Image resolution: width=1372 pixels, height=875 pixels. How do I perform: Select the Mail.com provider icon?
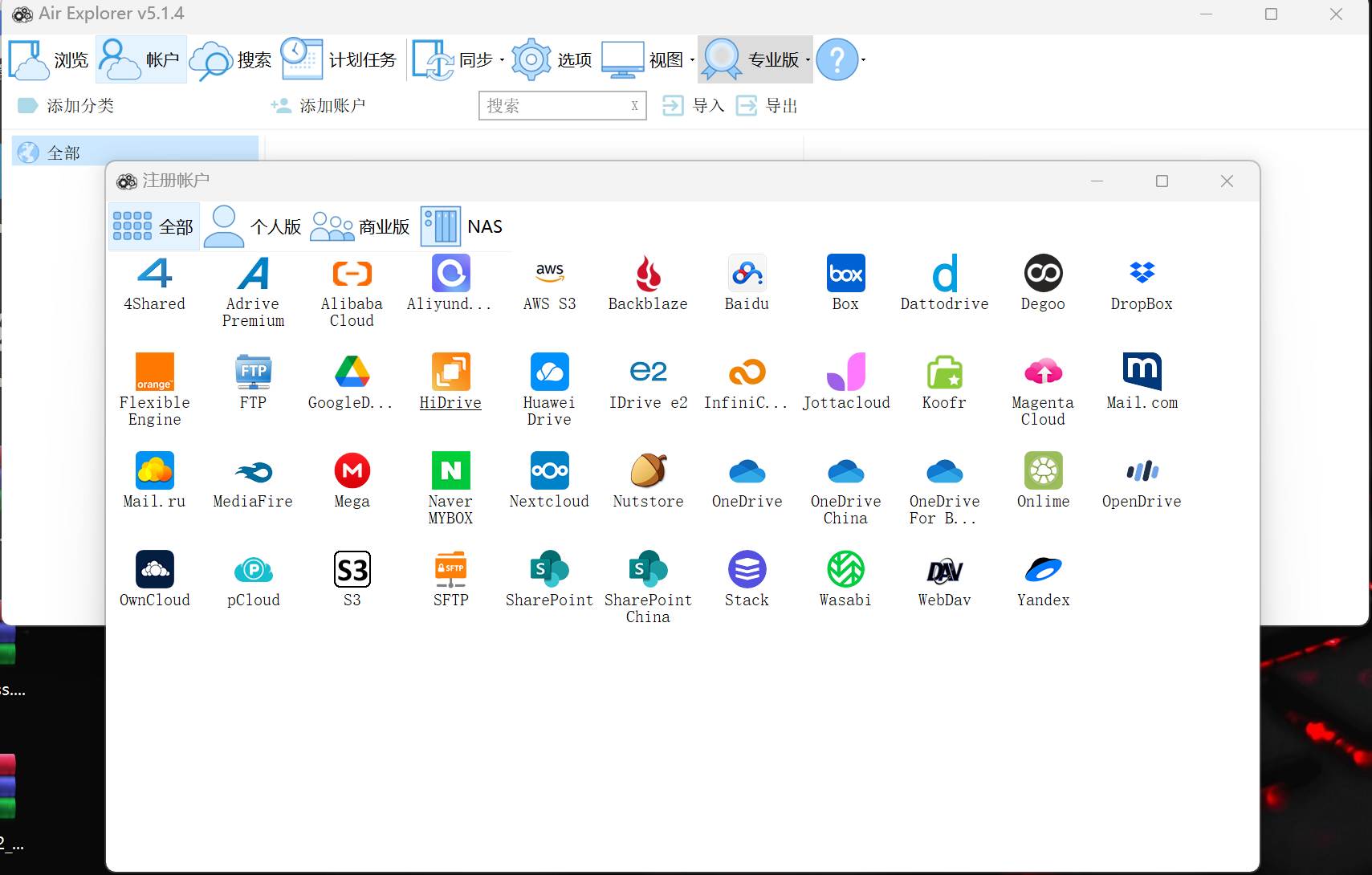point(1142,372)
